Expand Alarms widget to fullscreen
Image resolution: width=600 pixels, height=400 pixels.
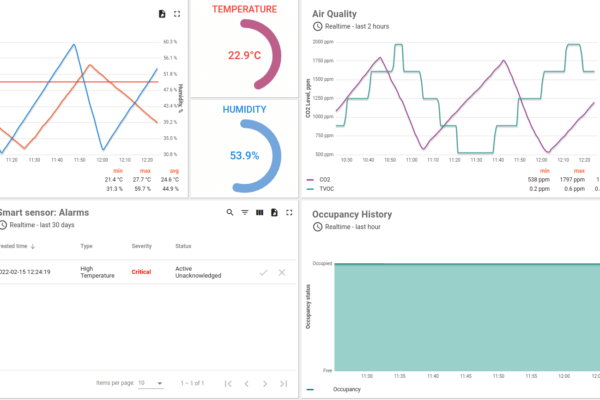tap(290, 213)
